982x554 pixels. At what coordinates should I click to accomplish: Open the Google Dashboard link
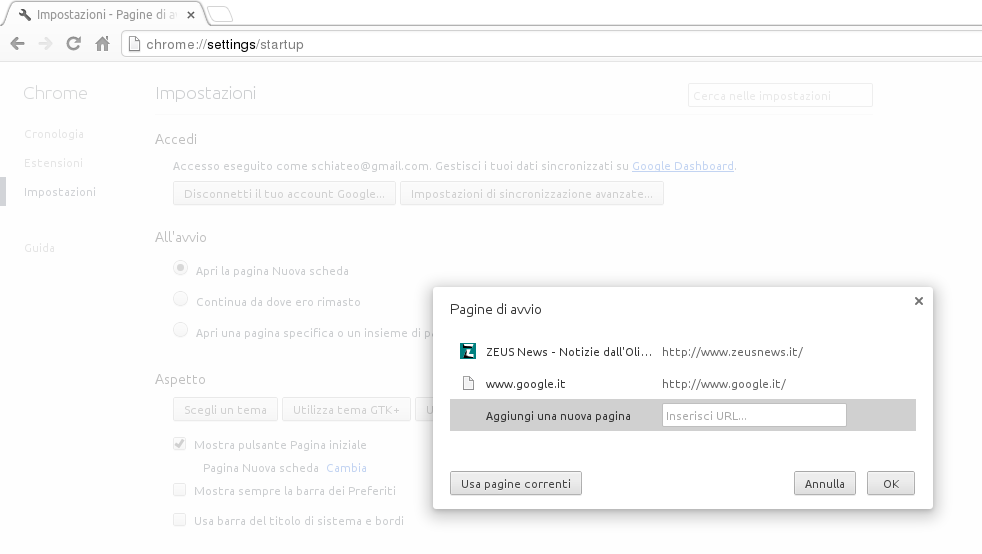pyautogui.click(x=683, y=166)
